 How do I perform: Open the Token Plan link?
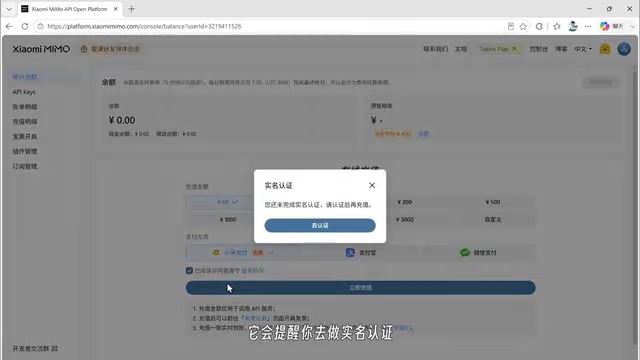(498, 49)
